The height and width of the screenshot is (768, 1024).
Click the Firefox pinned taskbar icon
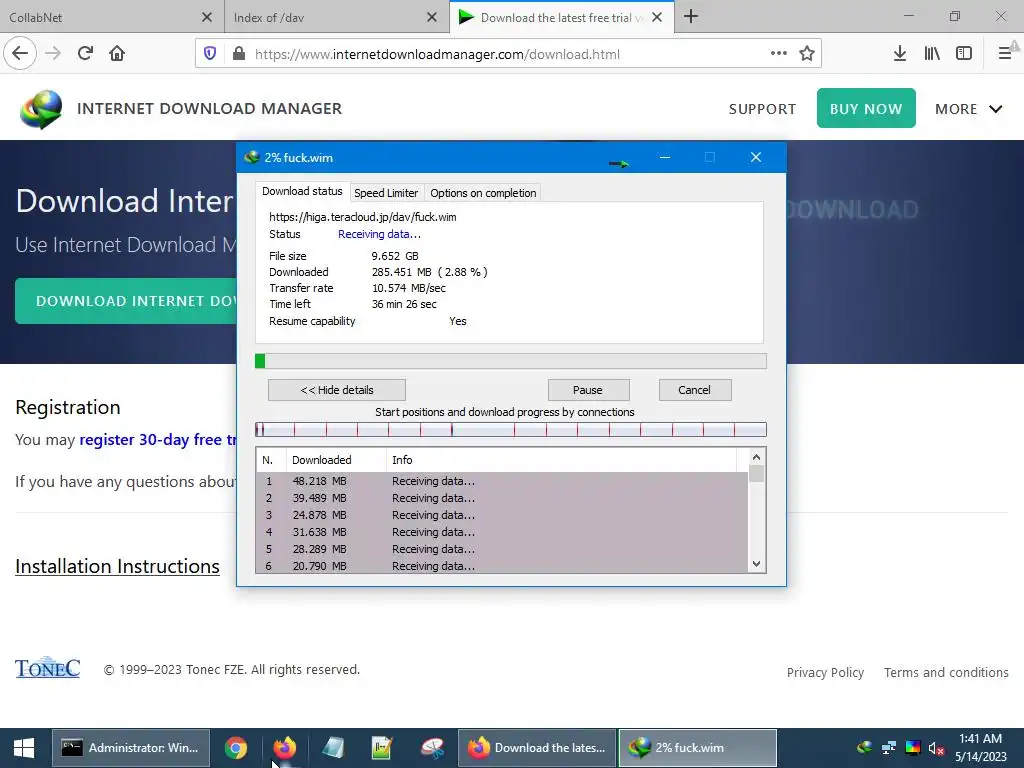[x=285, y=748]
